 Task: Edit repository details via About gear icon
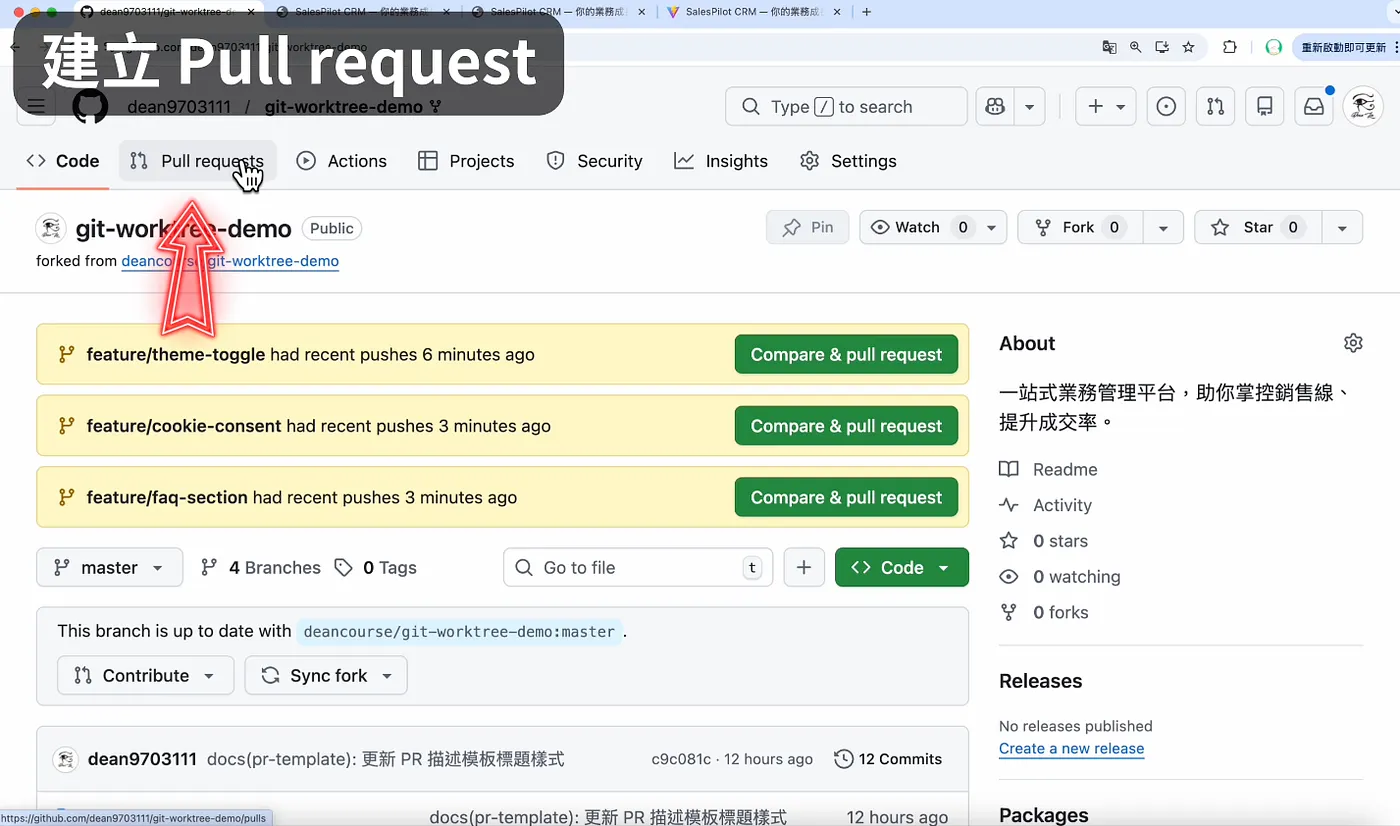click(1353, 343)
